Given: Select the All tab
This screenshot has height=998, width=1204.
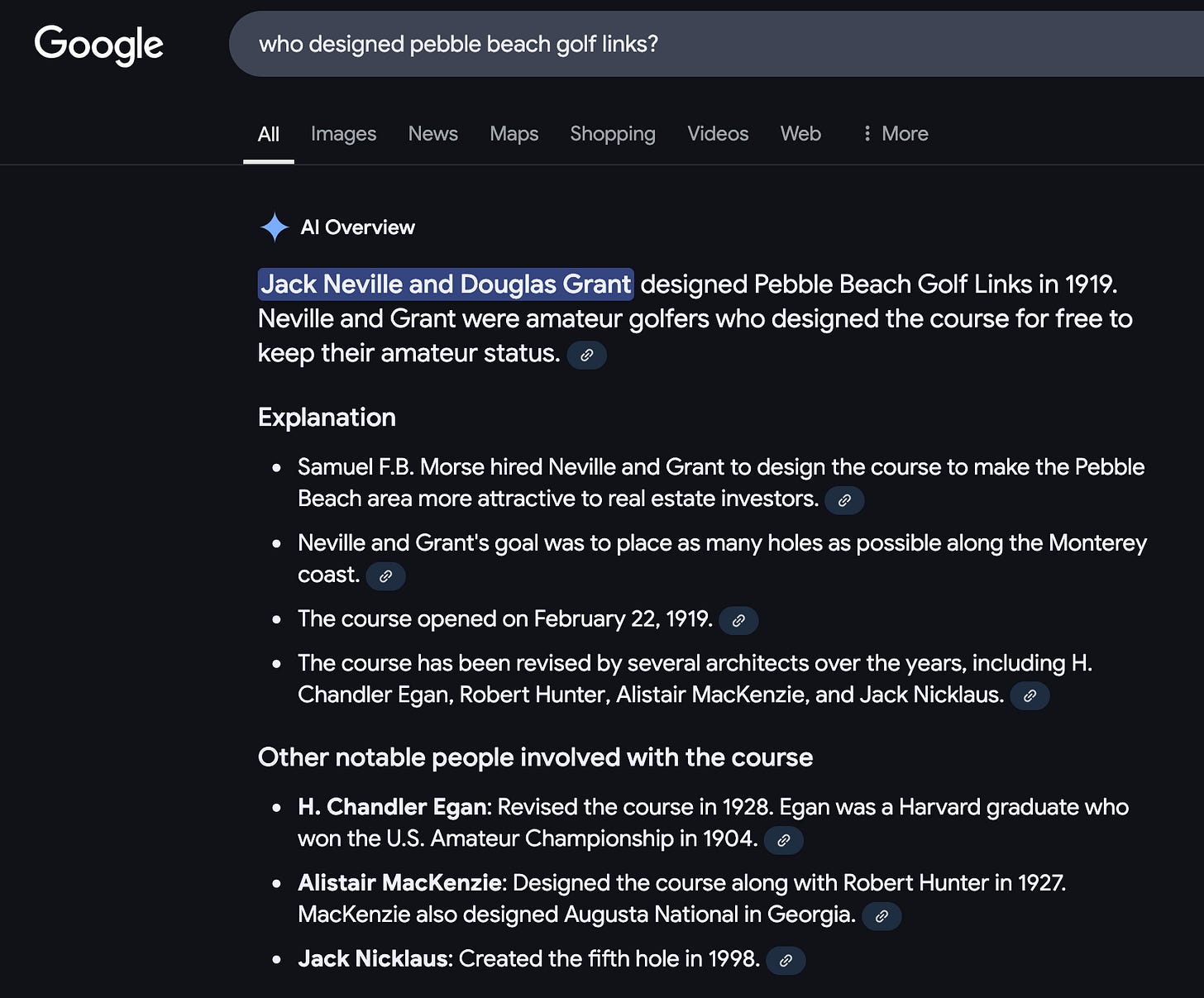Looking at the screenshot, I should (269, 134).
